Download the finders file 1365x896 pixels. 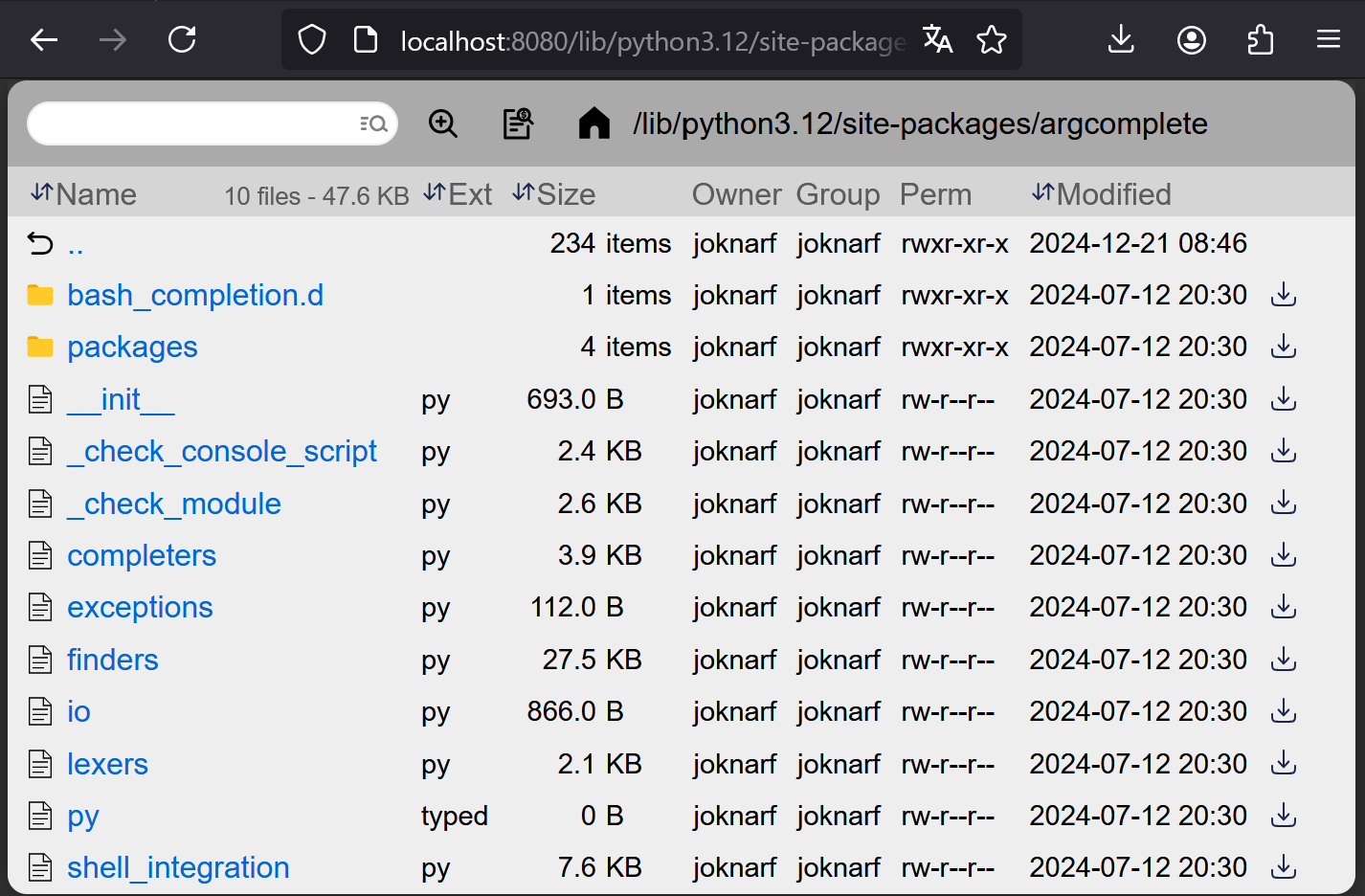tap(1284, 660)
